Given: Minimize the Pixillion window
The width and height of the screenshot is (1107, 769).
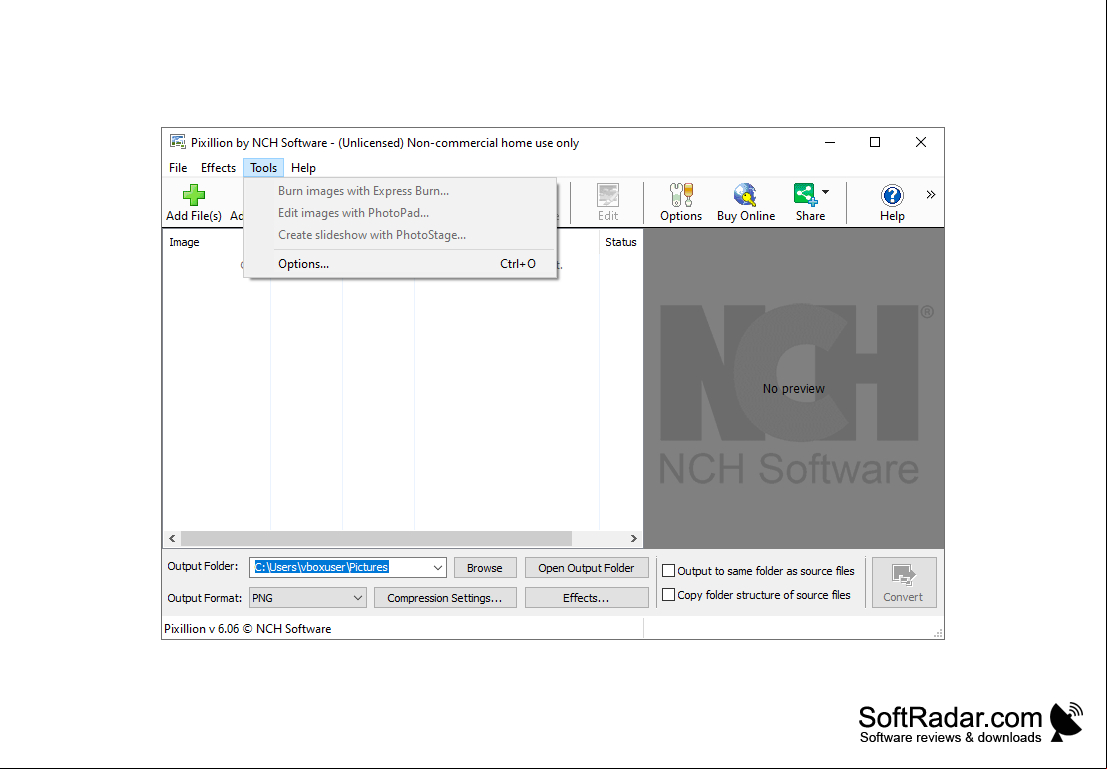Looking at the screenshot, I should 830,143.
